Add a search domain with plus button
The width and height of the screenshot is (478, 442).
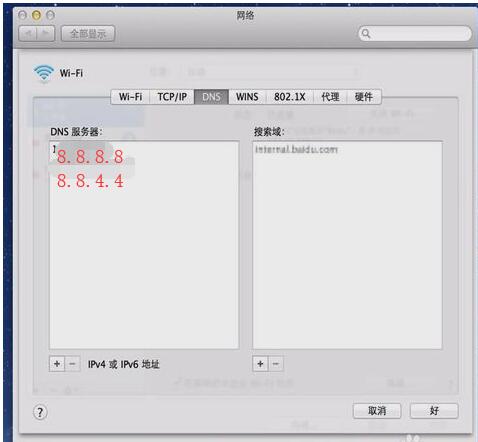[x=260, y=364]
